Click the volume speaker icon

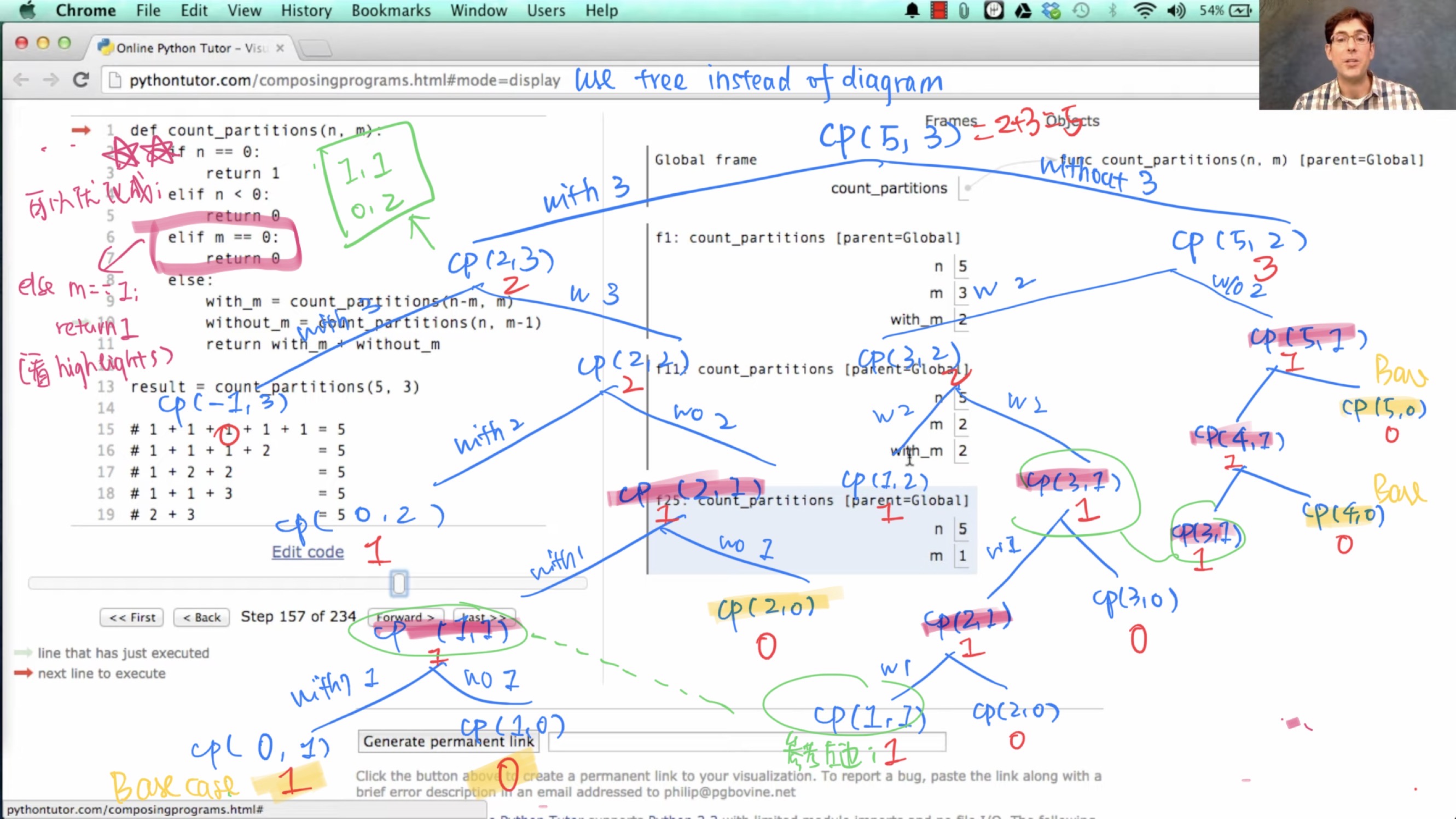(x=1176, y=10)
